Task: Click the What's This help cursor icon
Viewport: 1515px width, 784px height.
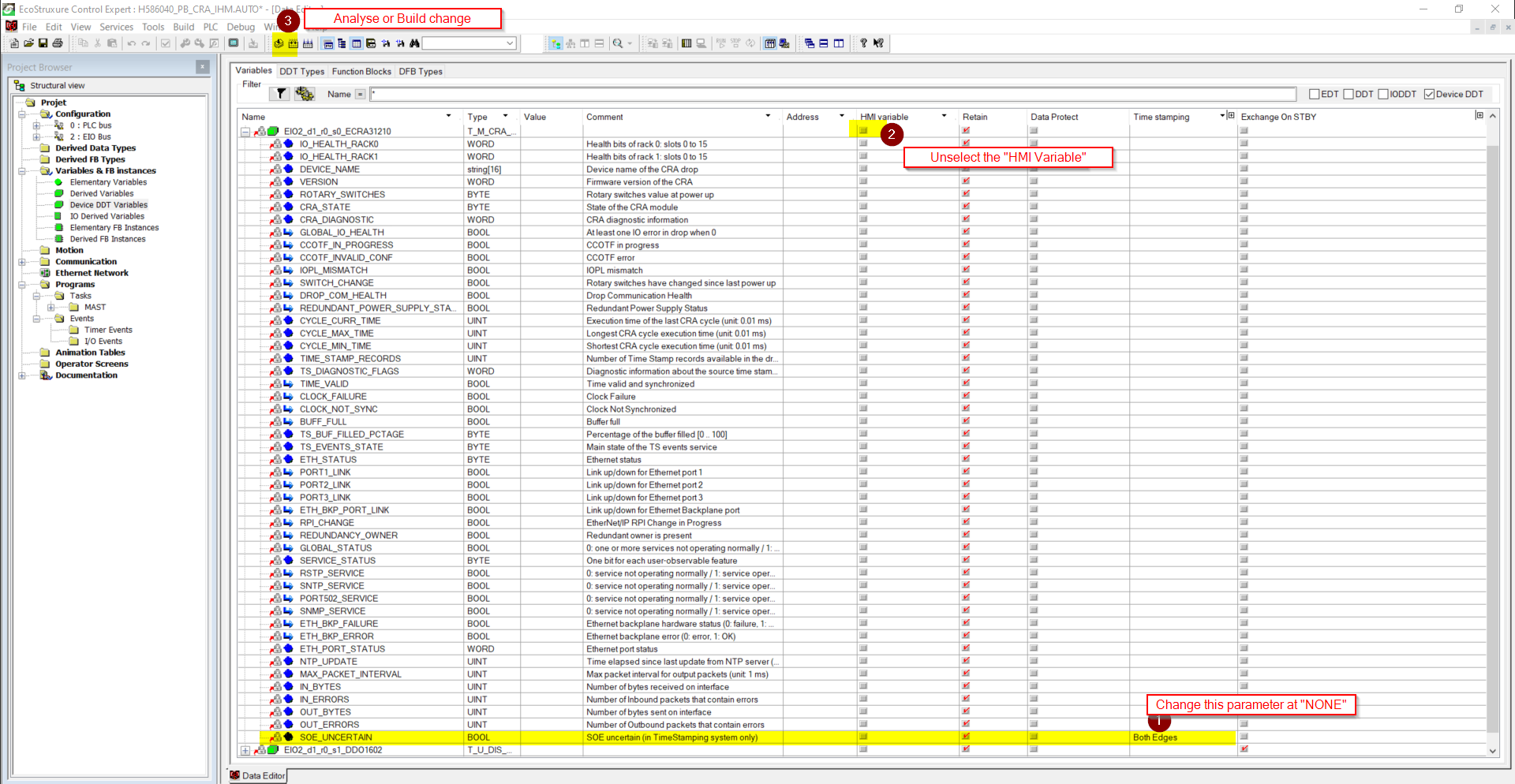Action: pos(878,43)
